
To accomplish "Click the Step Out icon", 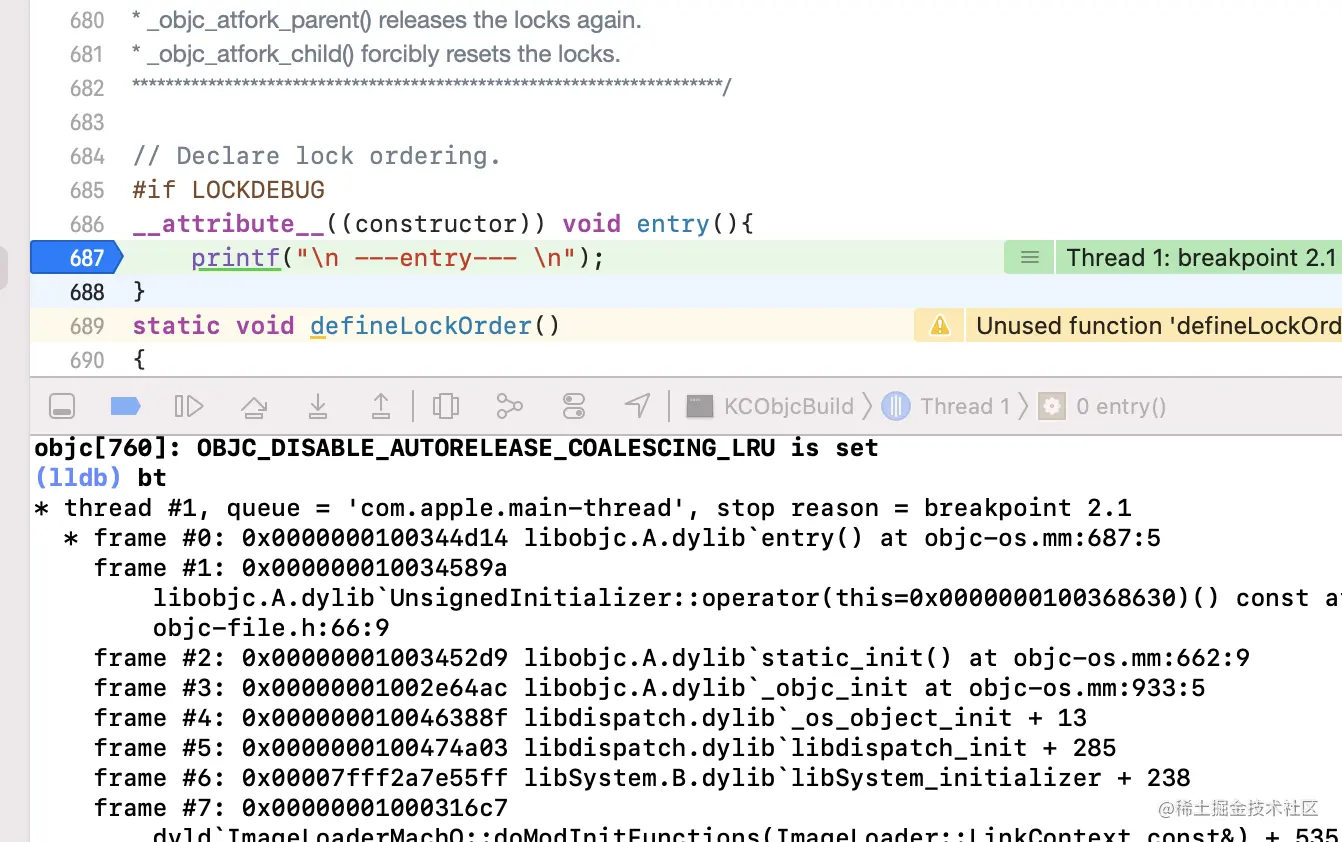I will pyautogui.click(x=381, y=405).
